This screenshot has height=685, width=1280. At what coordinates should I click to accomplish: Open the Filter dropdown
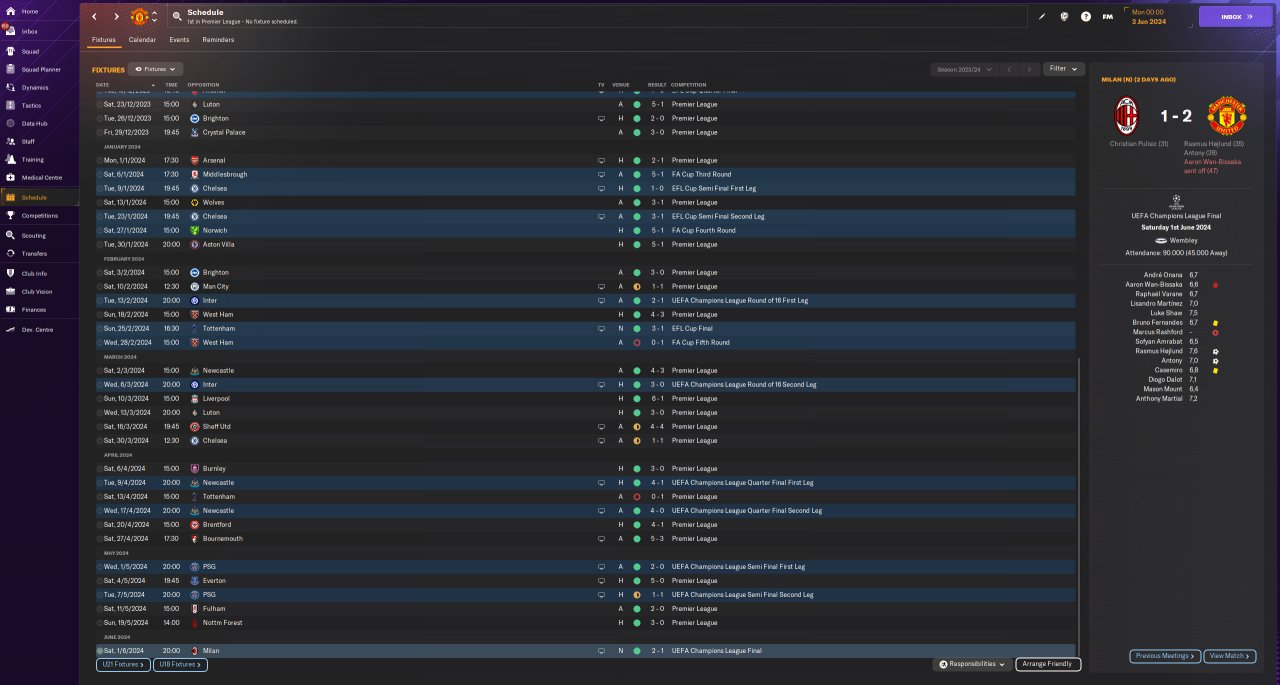coord(1063,69)
